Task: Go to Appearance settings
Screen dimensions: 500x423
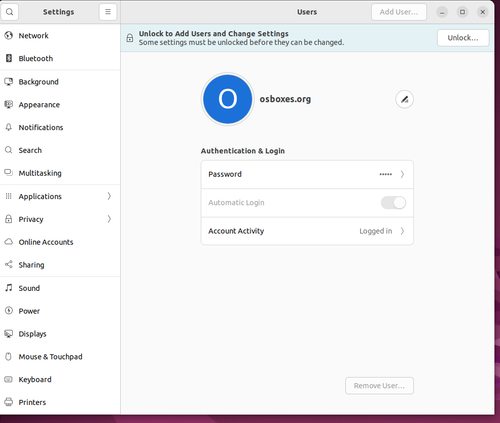Action: point(60,104)
